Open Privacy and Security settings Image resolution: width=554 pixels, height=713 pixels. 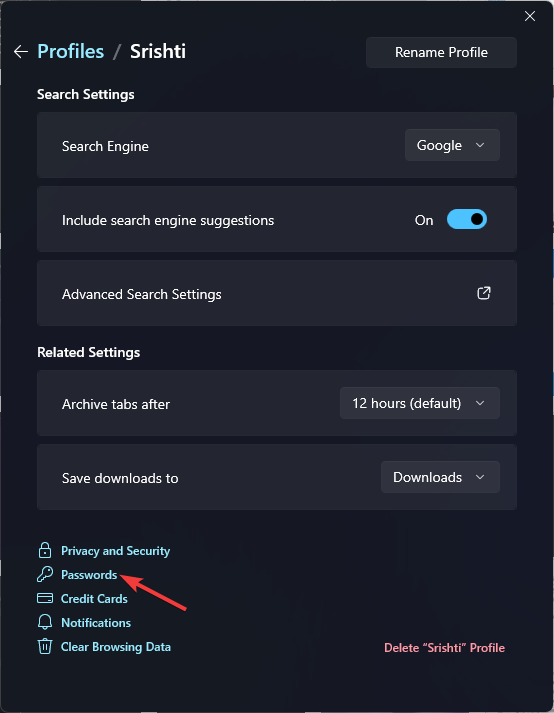pyautogui.click(x=116, y=551)
